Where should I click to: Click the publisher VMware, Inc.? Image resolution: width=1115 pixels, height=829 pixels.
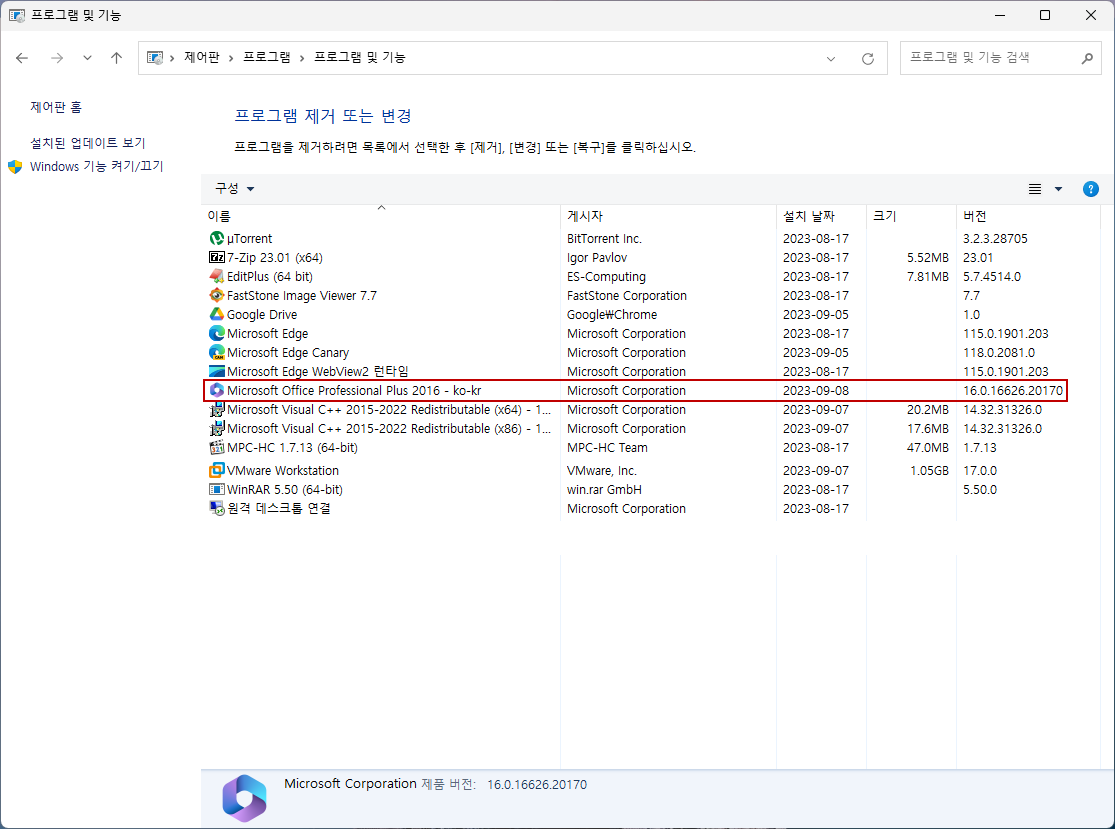602,470
